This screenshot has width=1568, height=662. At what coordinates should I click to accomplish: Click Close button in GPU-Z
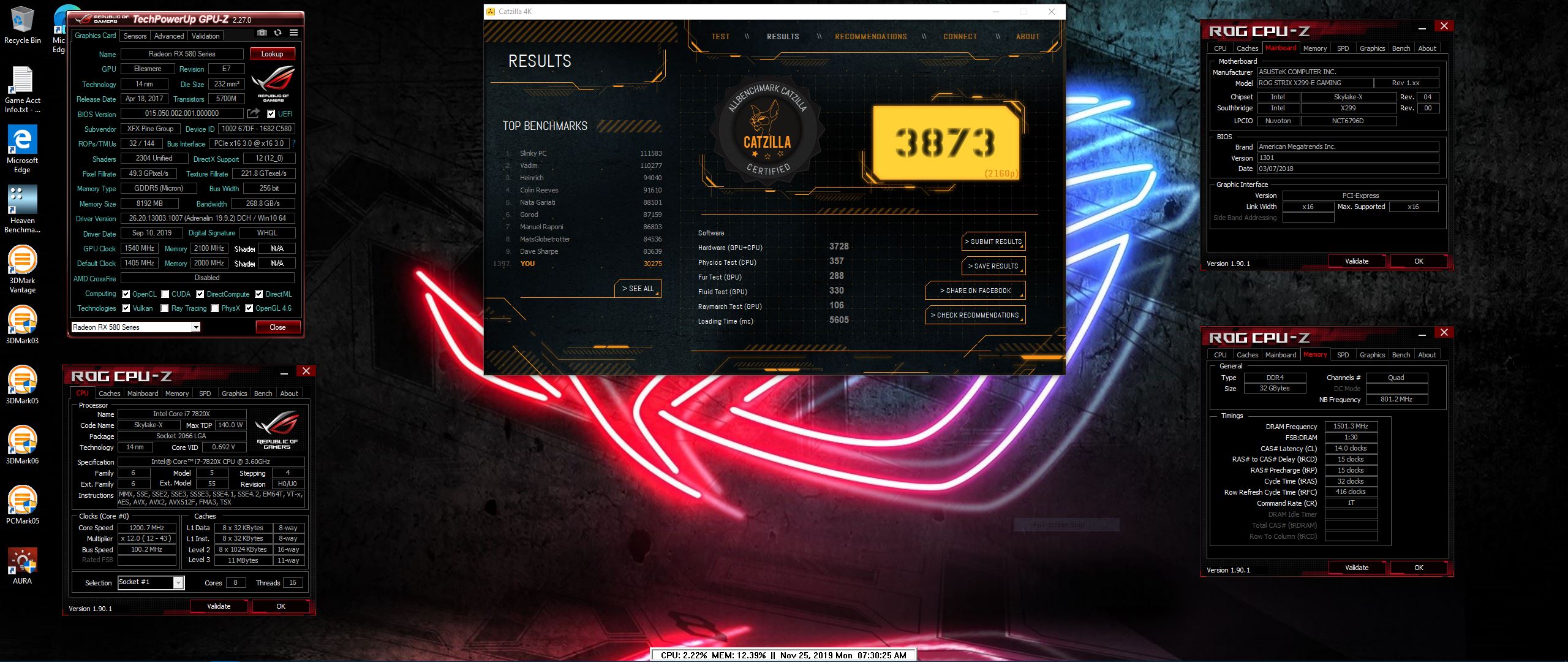[277, 327]
